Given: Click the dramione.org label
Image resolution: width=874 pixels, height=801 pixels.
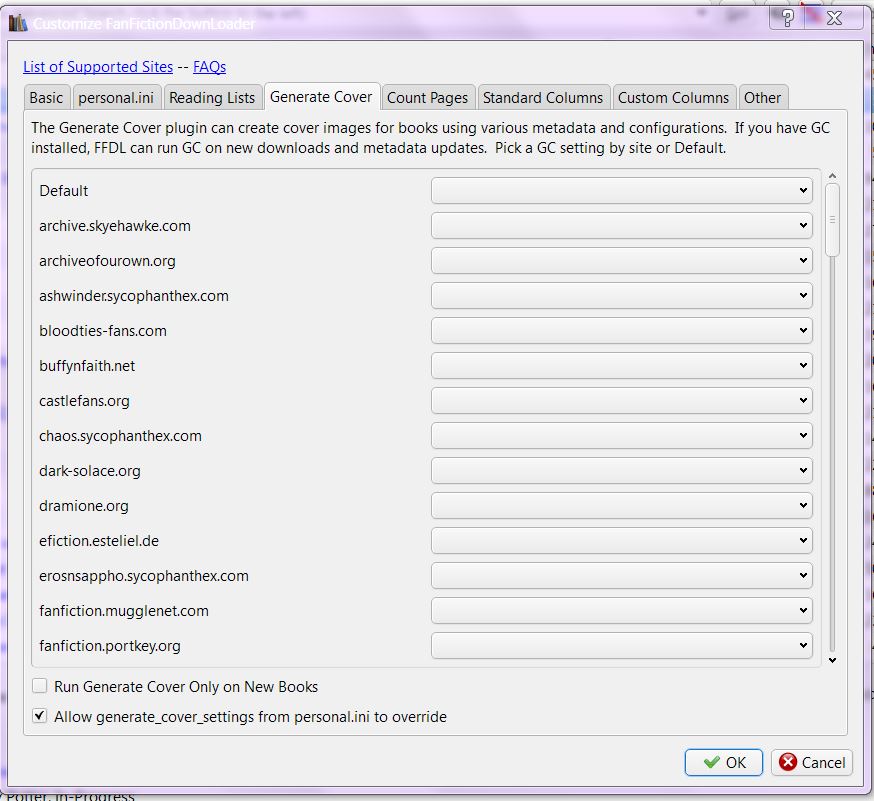Looking at the screenshot, I should [x=84, y=506].
